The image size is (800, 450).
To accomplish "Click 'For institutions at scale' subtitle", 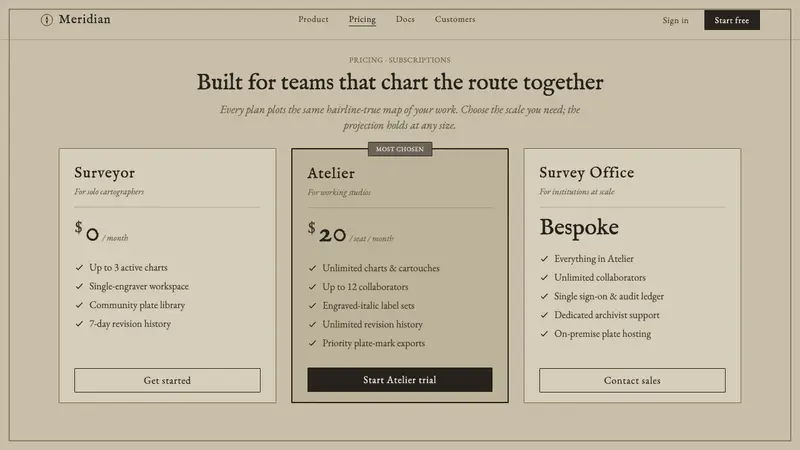I will (577, 192).
